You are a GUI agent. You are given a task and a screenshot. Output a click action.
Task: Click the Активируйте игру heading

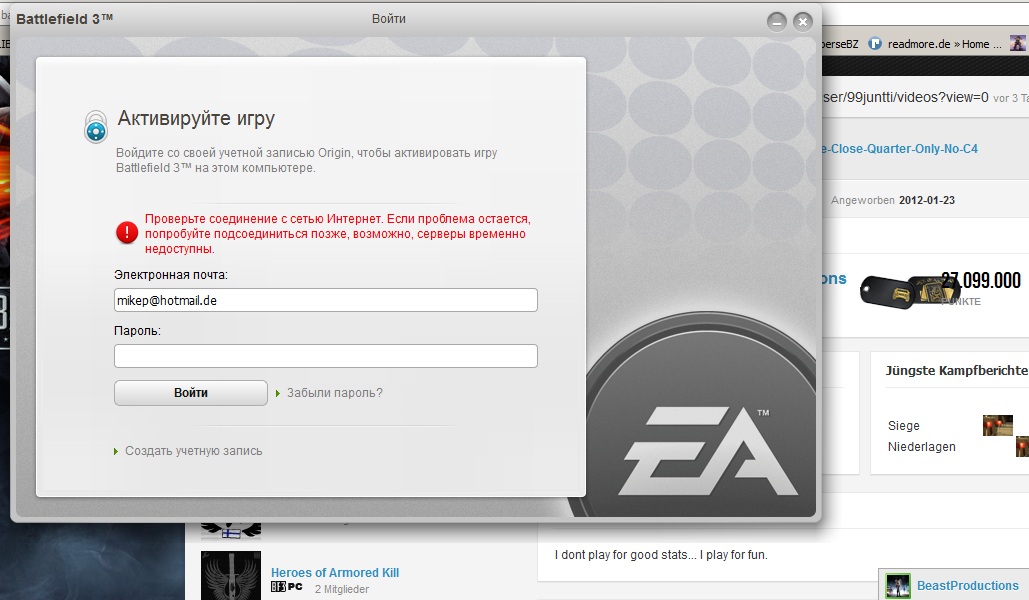(x=196, y=118)
